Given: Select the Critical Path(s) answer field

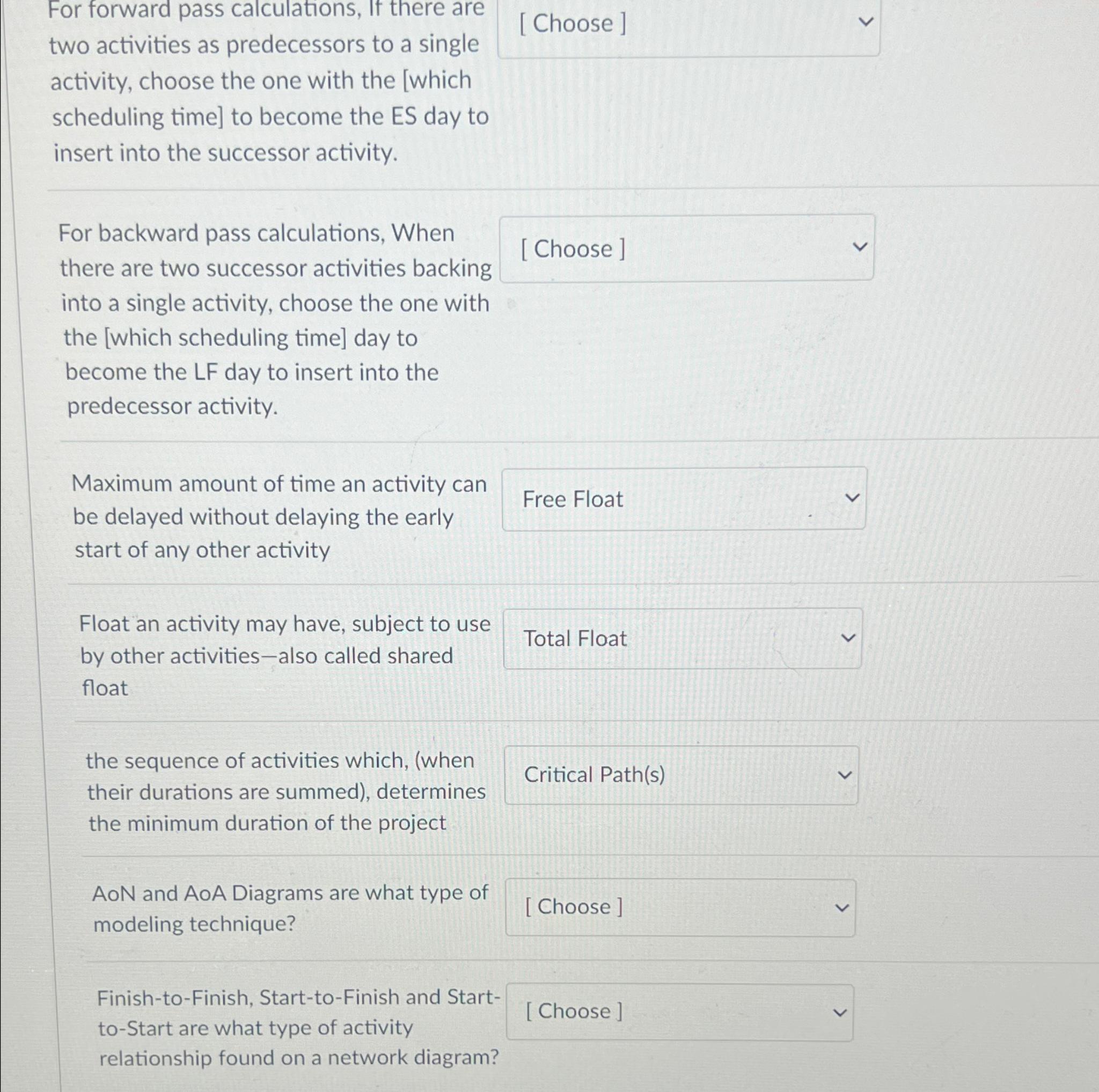Looking at the screenshot, I should pos(594,775).
